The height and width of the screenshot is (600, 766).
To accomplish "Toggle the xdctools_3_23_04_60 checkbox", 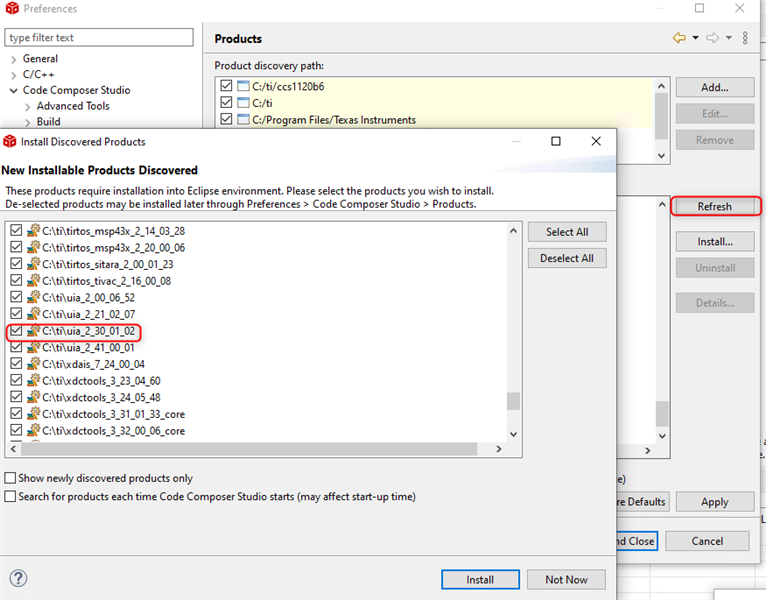I will pyautogui.click(x=16, y=380).
